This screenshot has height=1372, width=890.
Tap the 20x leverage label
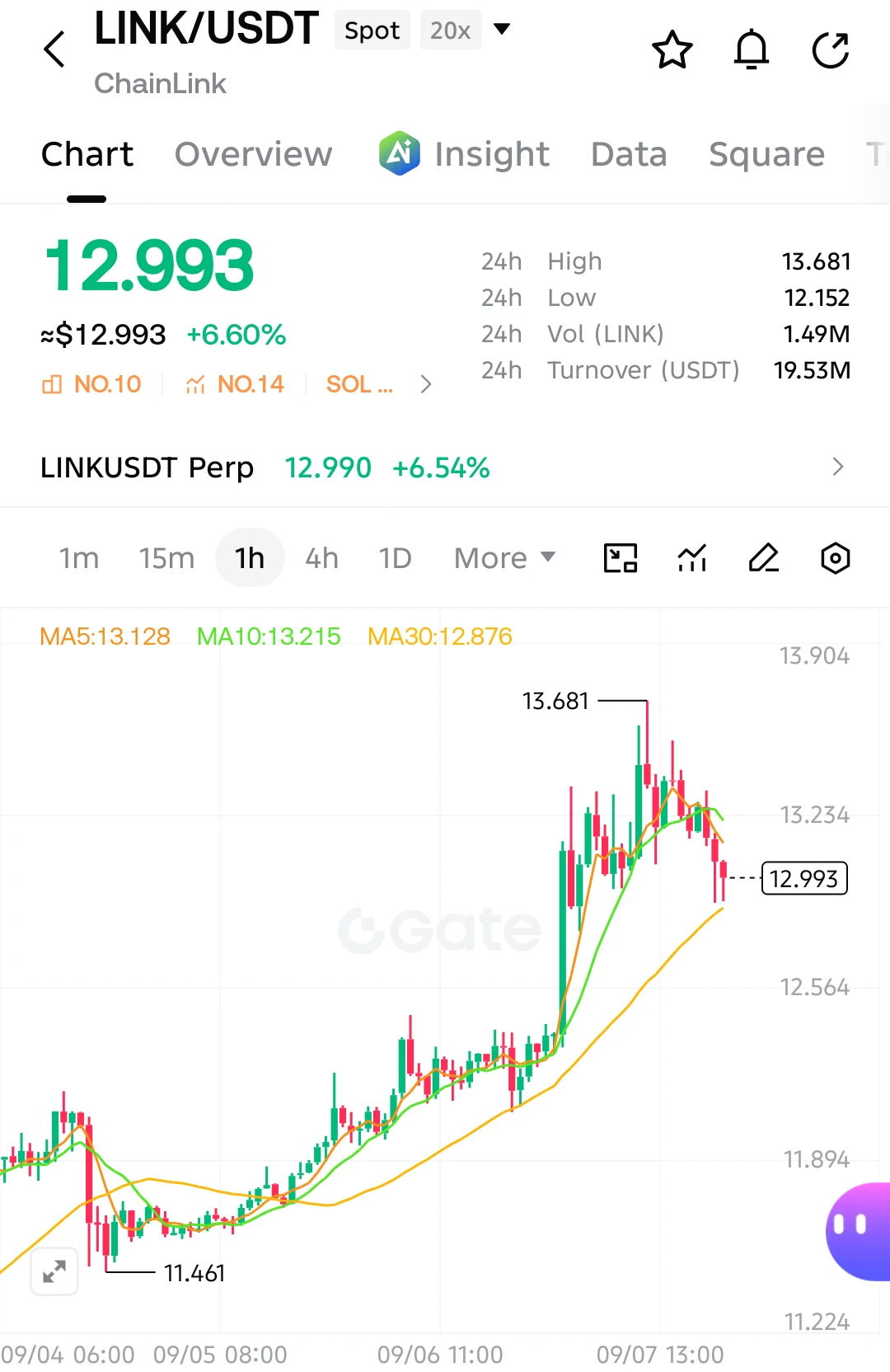(451, 31)
